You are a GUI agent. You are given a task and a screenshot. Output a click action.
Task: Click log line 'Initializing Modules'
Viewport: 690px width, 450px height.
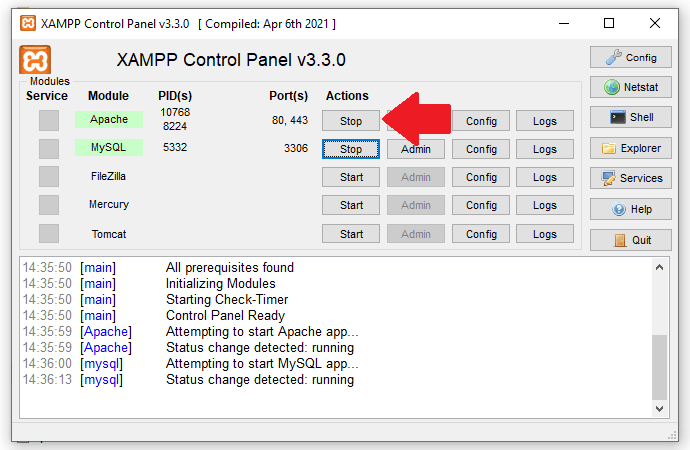220,283
